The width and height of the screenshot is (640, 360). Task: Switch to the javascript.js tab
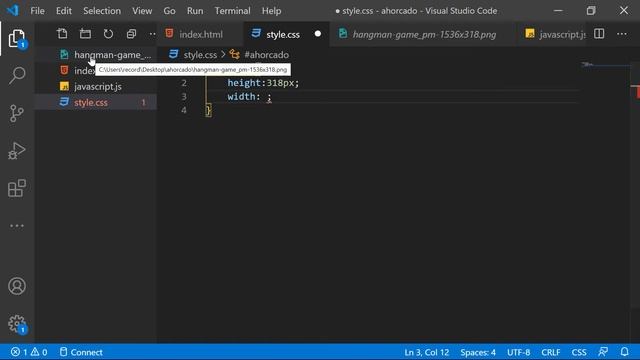click(553, 34)
